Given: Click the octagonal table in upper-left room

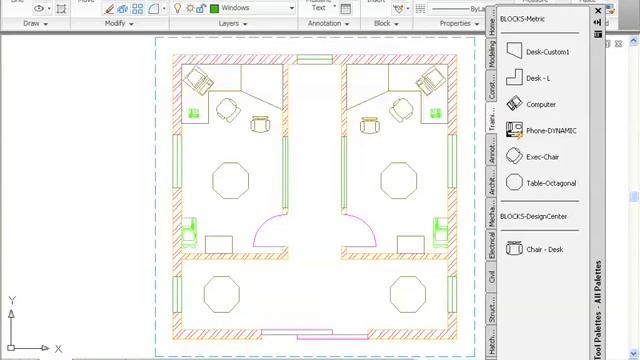Looking at the screenshot, I should click(x=230, y=180).
